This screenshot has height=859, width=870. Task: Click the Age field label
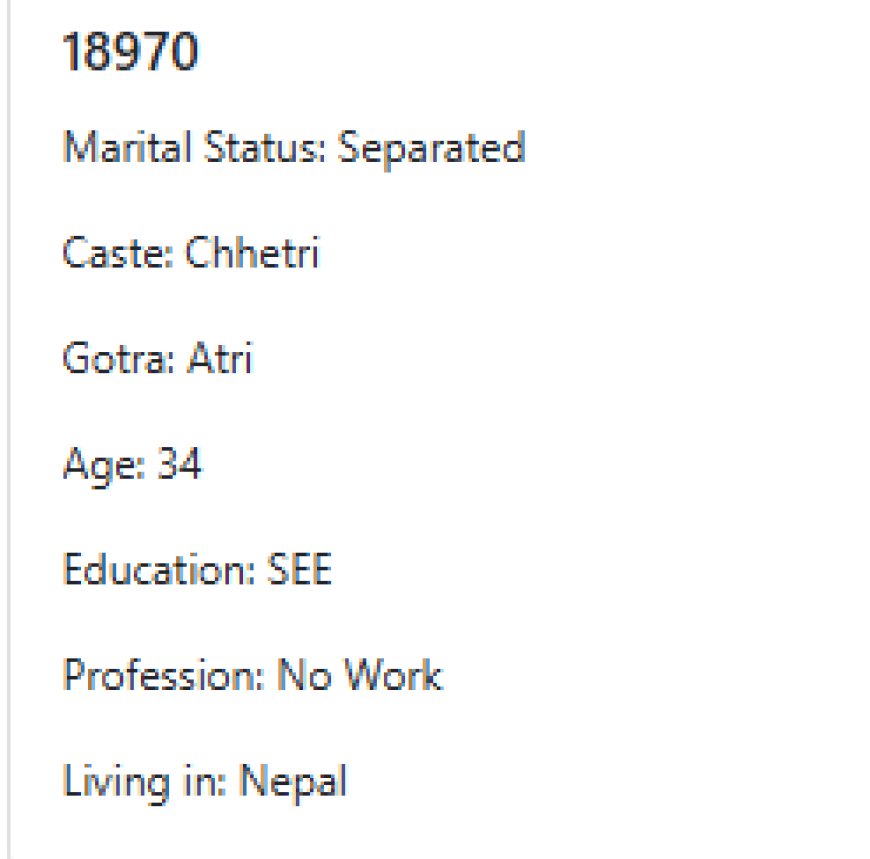pyautogui.click(x=104, y=466)
